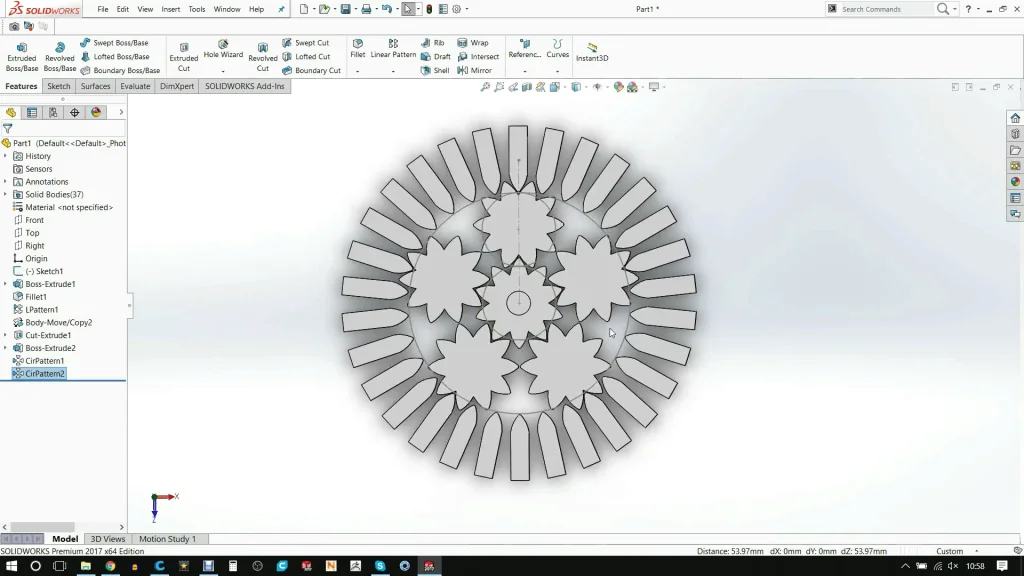
Task: Open SOLIDWORKS Premium from the taskbar
Action: pos(430,566)
